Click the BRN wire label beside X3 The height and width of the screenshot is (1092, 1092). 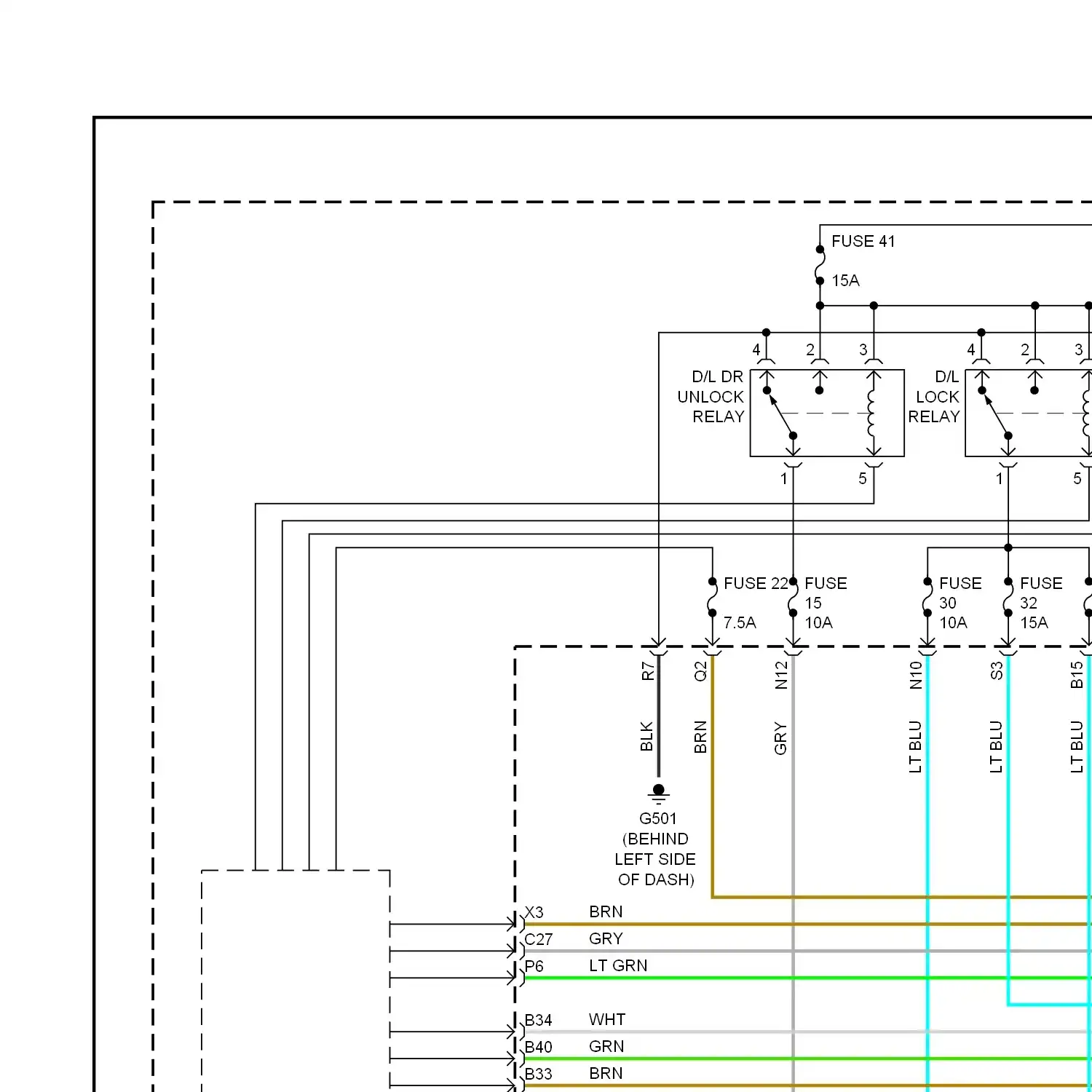click(x=606, y=912)
